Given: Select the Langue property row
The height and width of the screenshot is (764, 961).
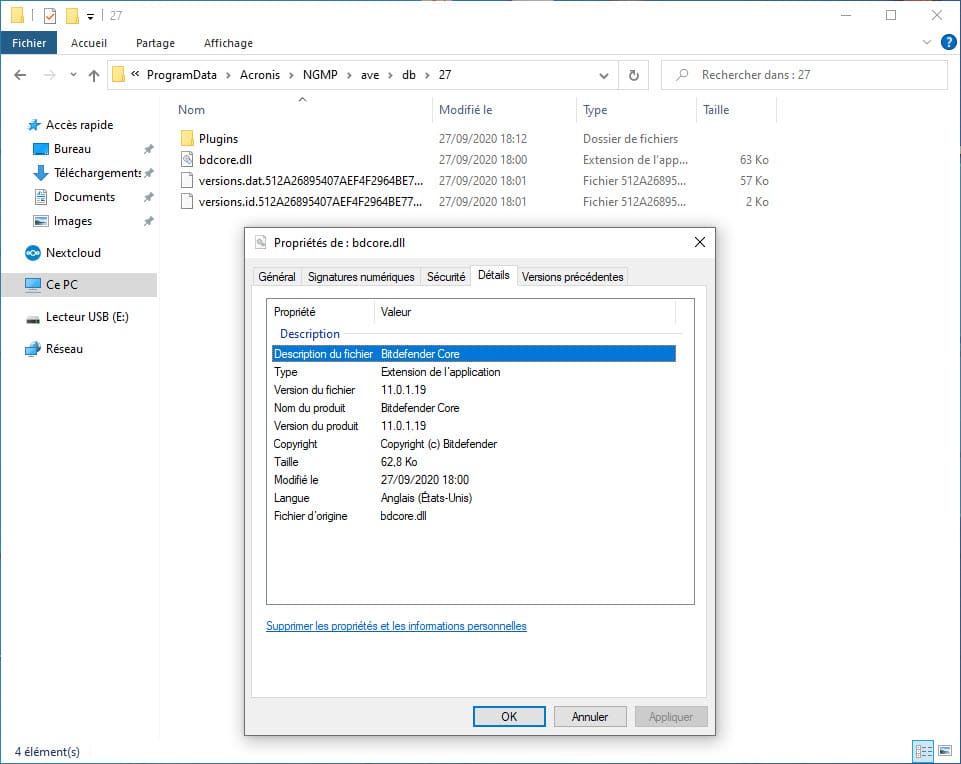Looking at the screenshot, I should [x=474, y=498].
